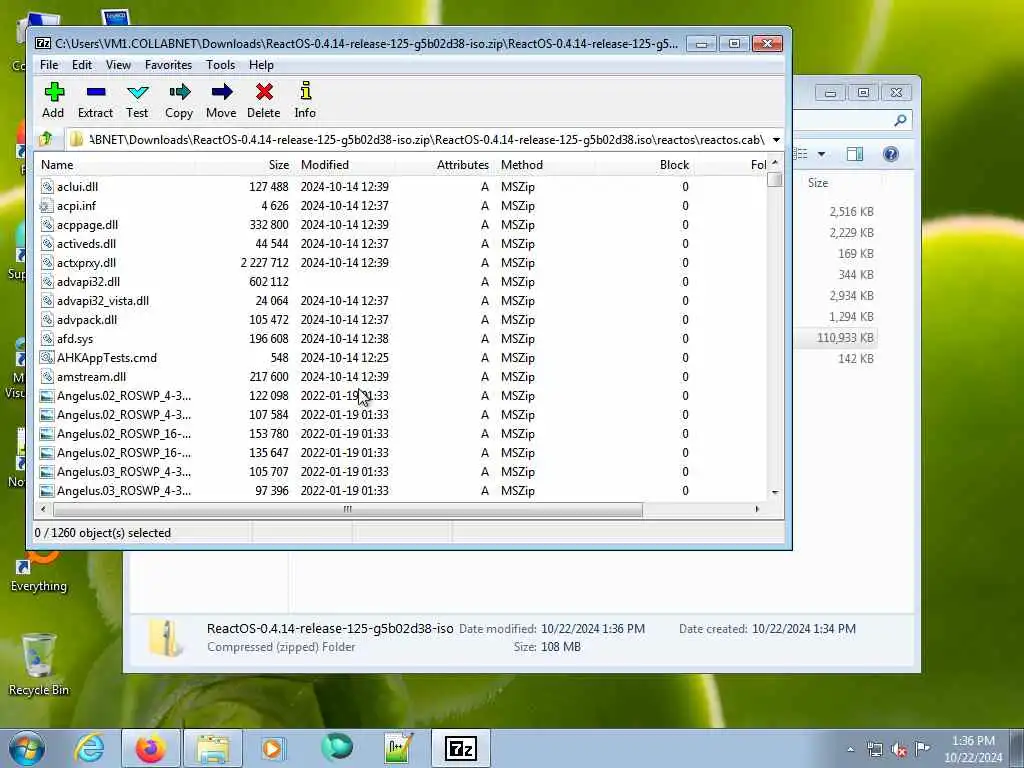Screen dimensions: 1024x768
Task: Click the vertical scrollbar down arrow
Action: [x=775, y=492]
